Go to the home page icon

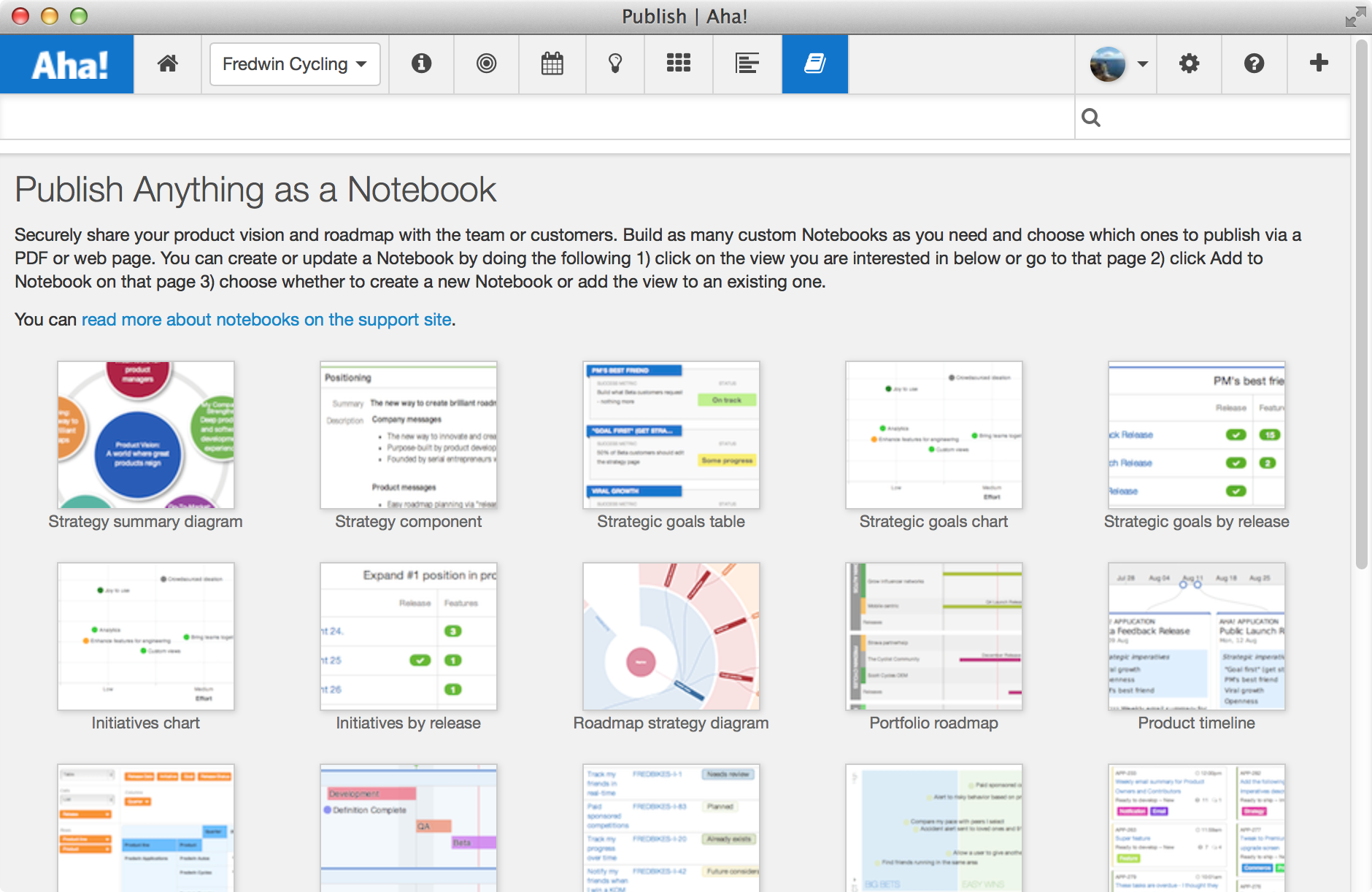(168, 64)
